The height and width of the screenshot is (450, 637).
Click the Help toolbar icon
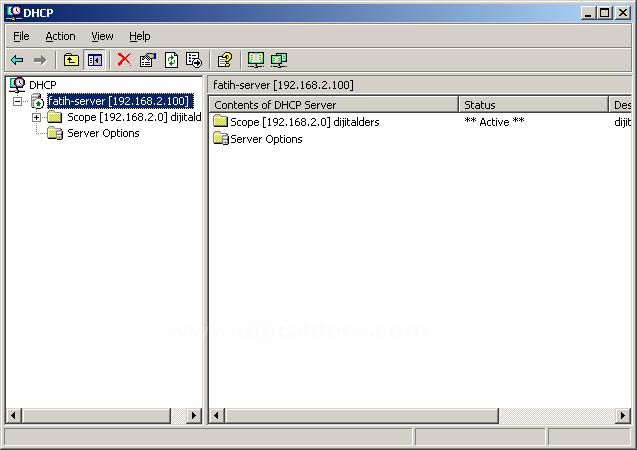pos(225,60)
